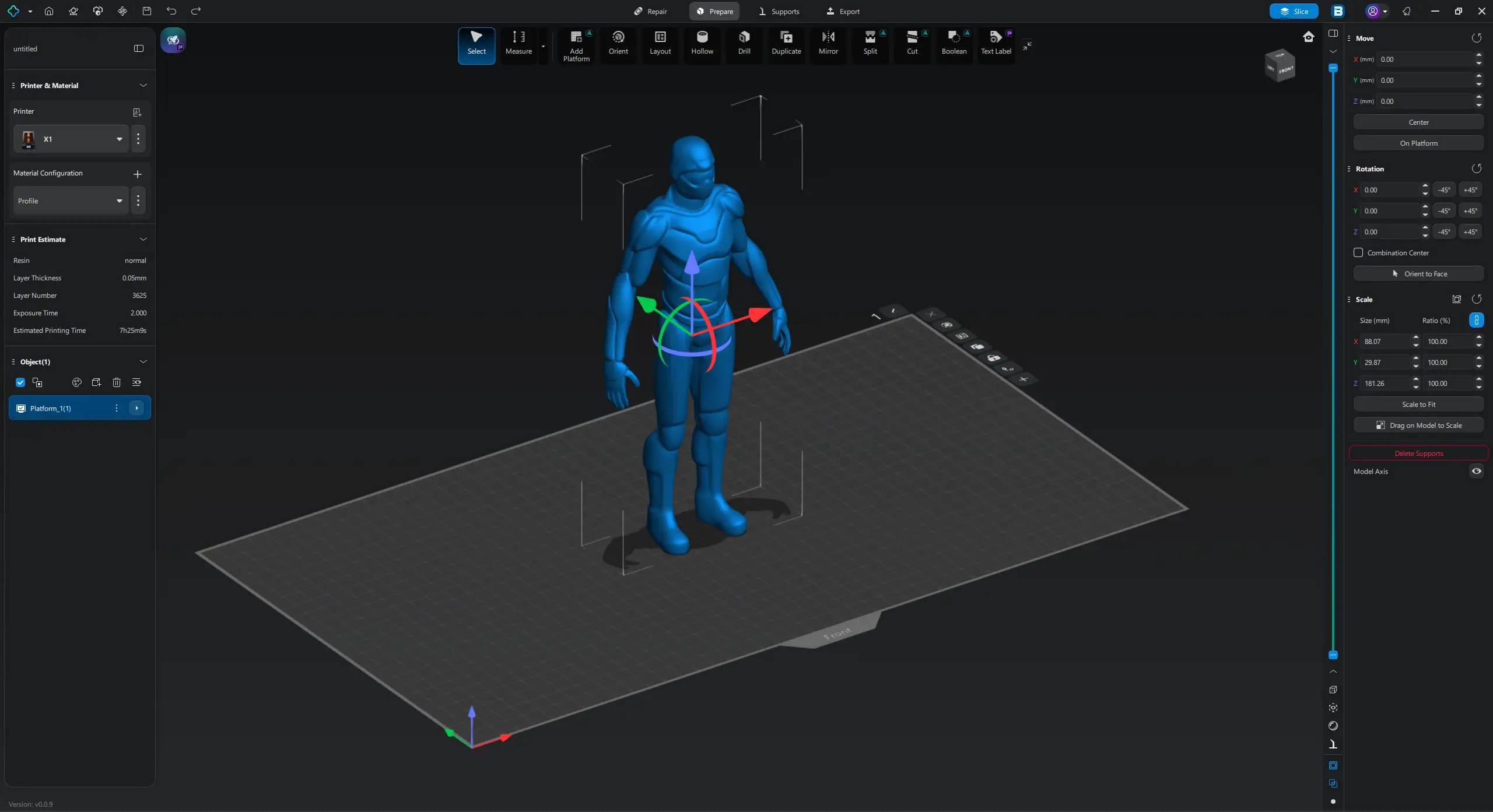This screenshot has height=812, width=1493.
Task: Click the view orientation cube
Action: 1280,65
